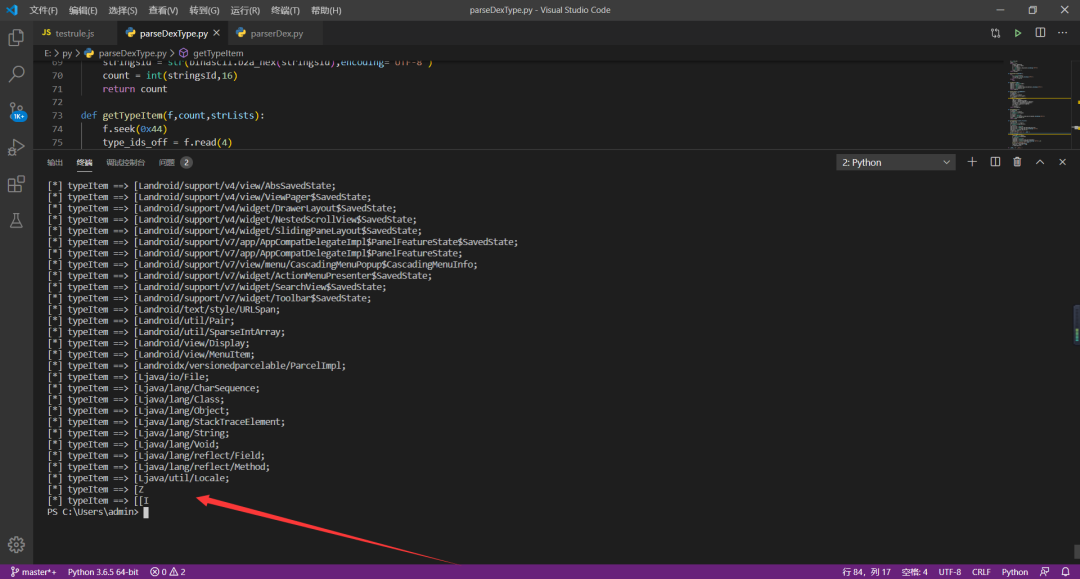The height and width of the screenshot is (579, 1080).
Task: Click the [Ljava/lang/String; terminal line
Action: [138, 433]
